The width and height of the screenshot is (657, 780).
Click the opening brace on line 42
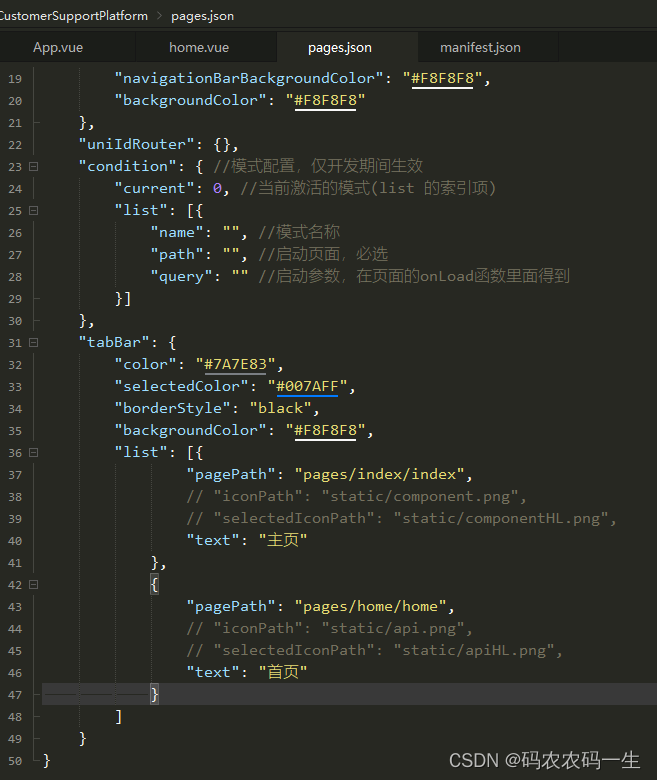[155, 585]
